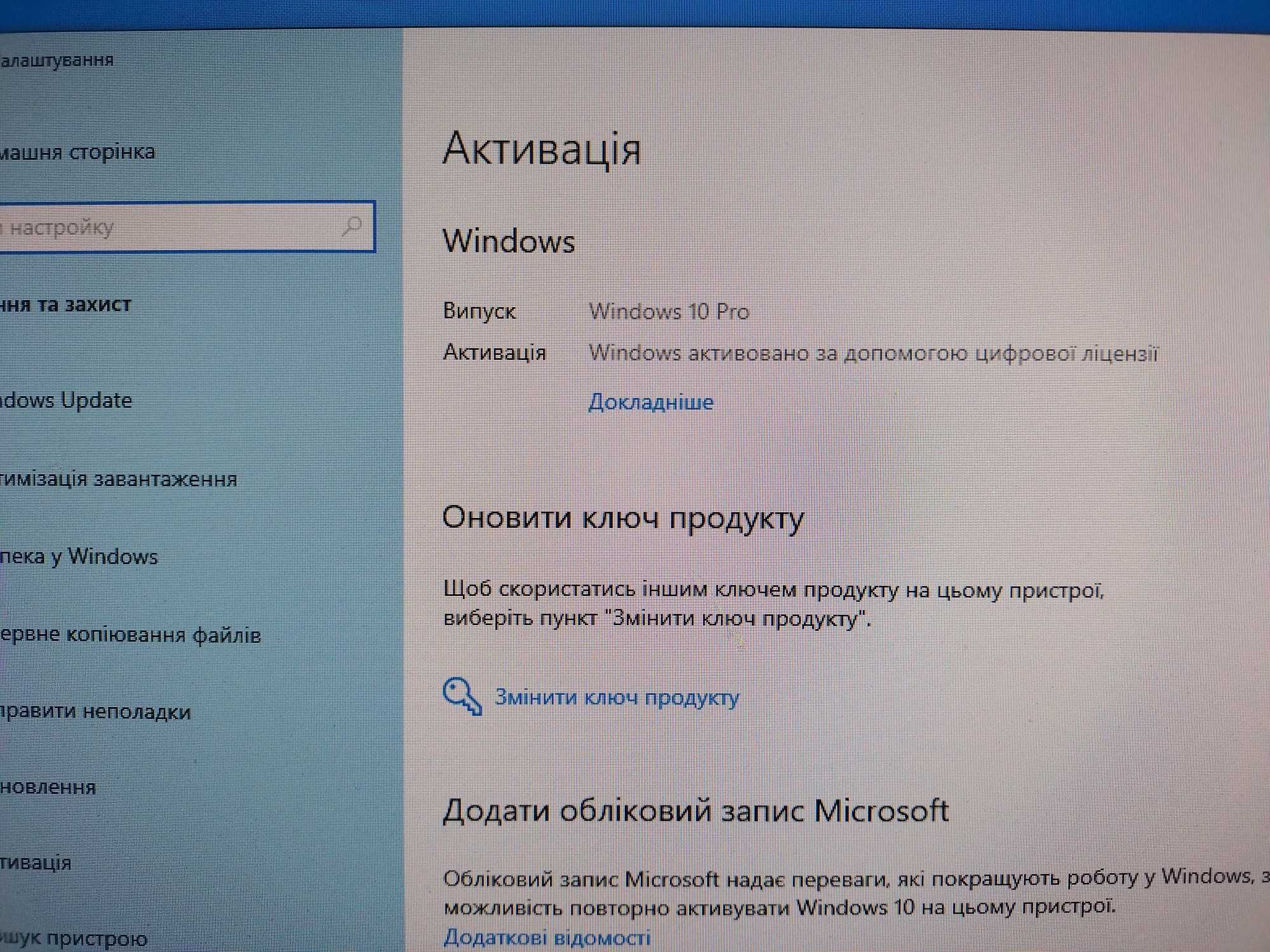This screenshot has width=1270, height=952.
Task: Select the recovery (новлення) sidebar item
Action: click(48, 788)
